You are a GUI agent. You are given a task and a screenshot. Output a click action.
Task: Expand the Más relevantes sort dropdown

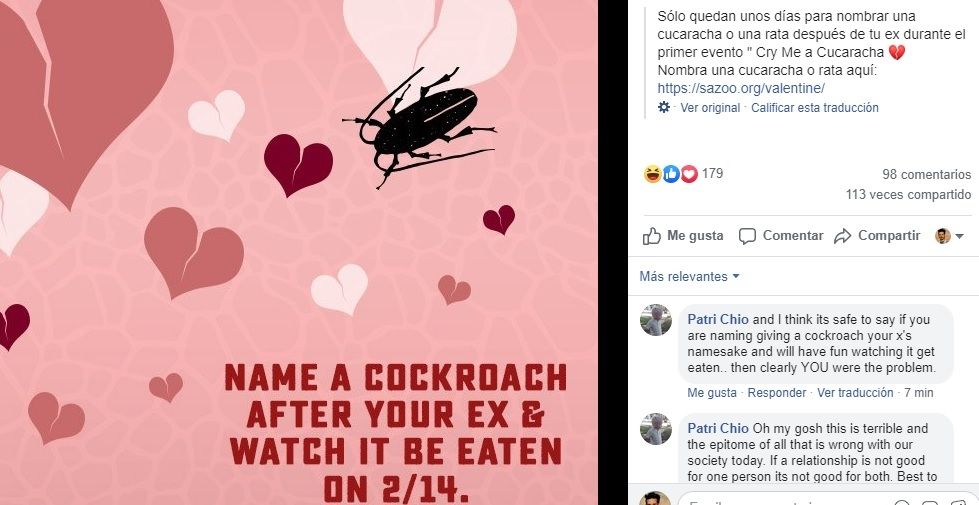(689, 277)
